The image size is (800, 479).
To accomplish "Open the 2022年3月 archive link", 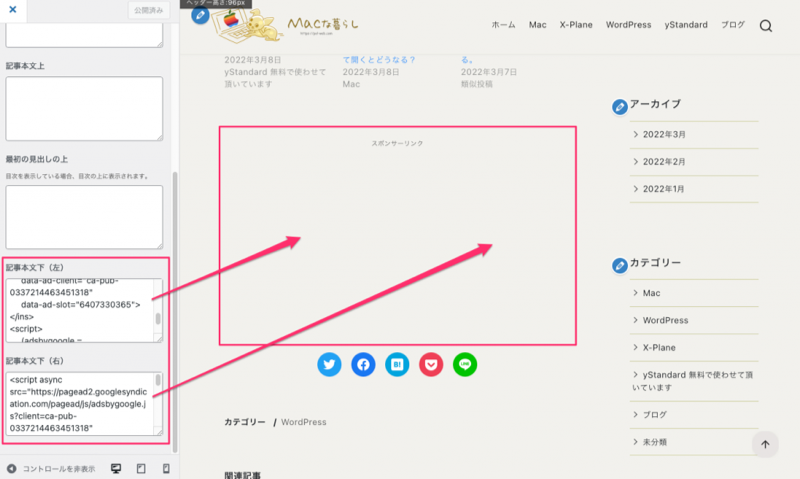I will click(664, 135).
